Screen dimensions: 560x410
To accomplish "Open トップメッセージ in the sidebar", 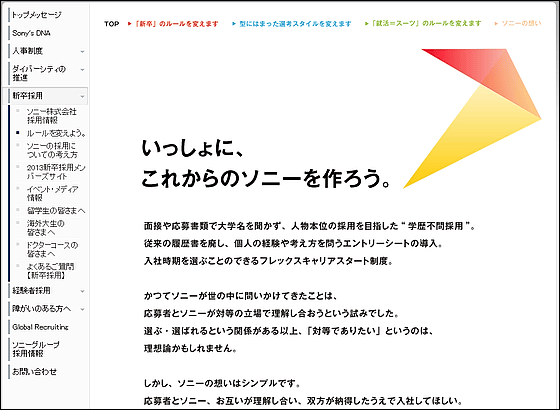I will pos(36,15).
